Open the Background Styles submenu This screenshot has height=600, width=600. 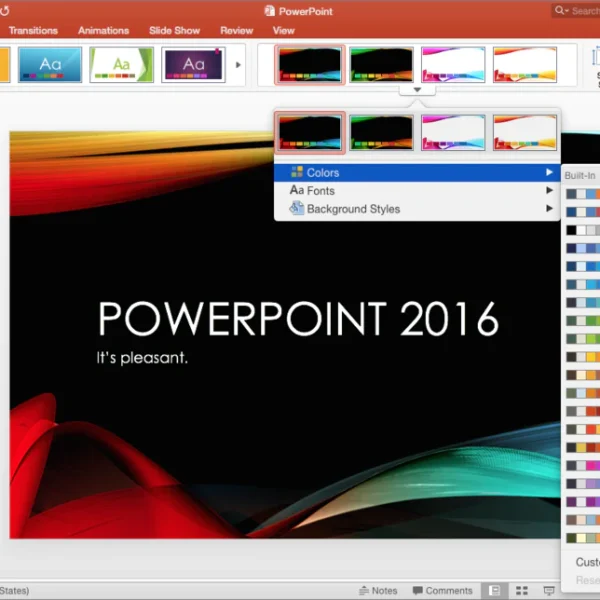tap(417, 209)
